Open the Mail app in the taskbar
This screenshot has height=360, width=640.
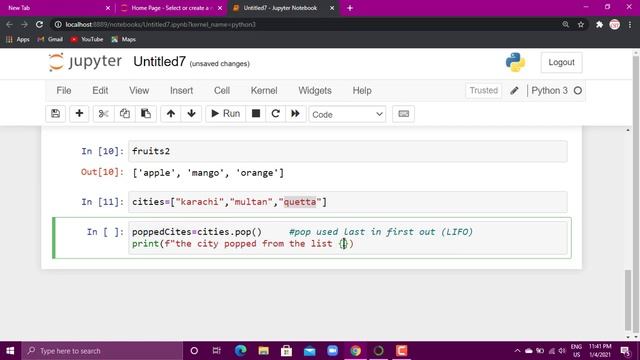[x=310, y=351]
